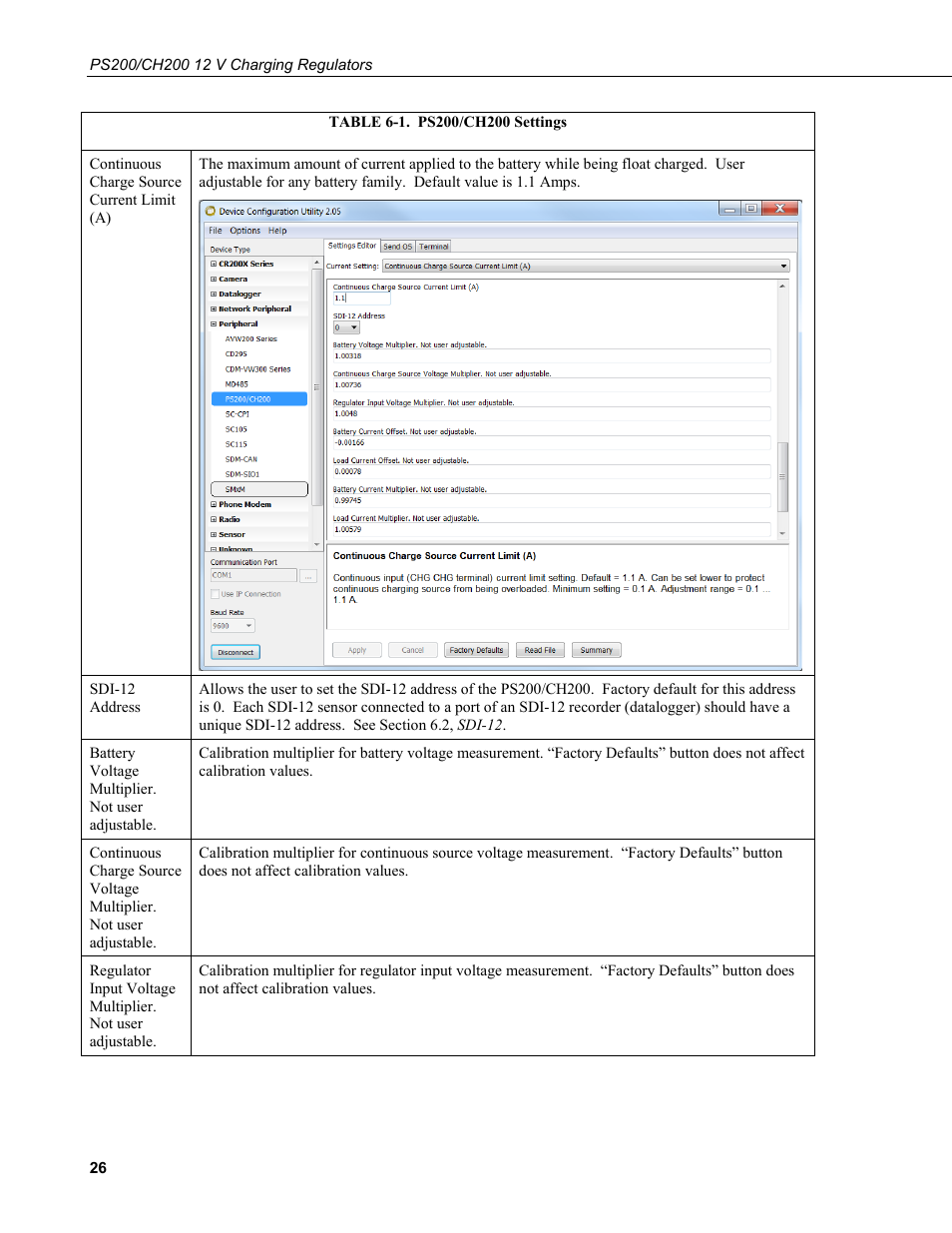This screenshot has width=952, height=1233.
Task: Click the Load Current Multiplier value field
Action: tap(551, 529)
